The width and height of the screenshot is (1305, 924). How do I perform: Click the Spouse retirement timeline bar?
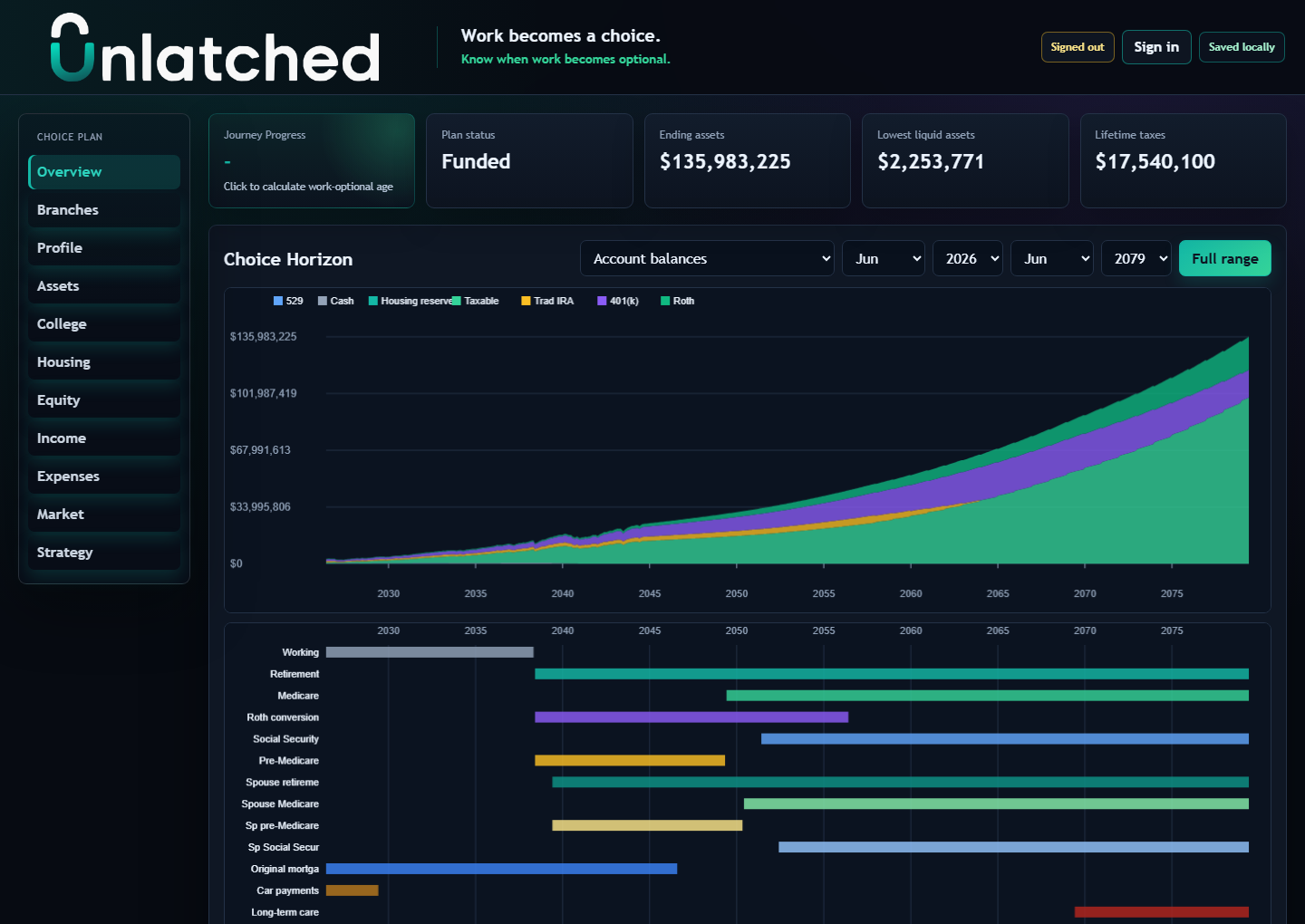901,783
